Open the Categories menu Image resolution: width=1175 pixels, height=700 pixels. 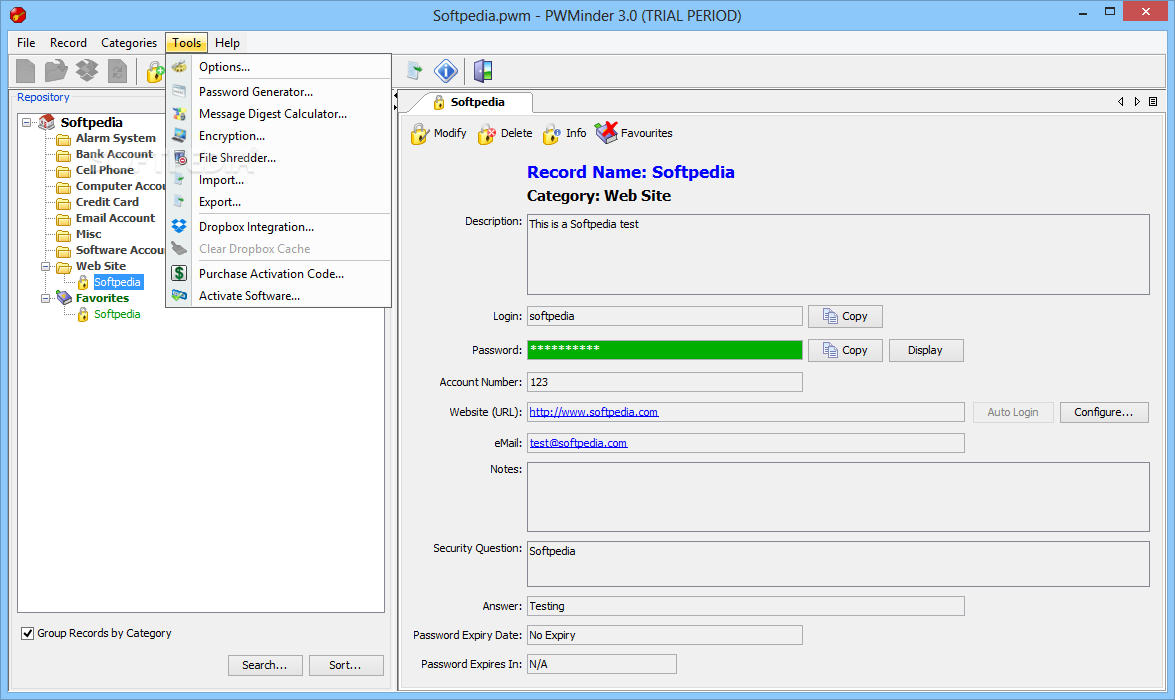click(129, 43)
